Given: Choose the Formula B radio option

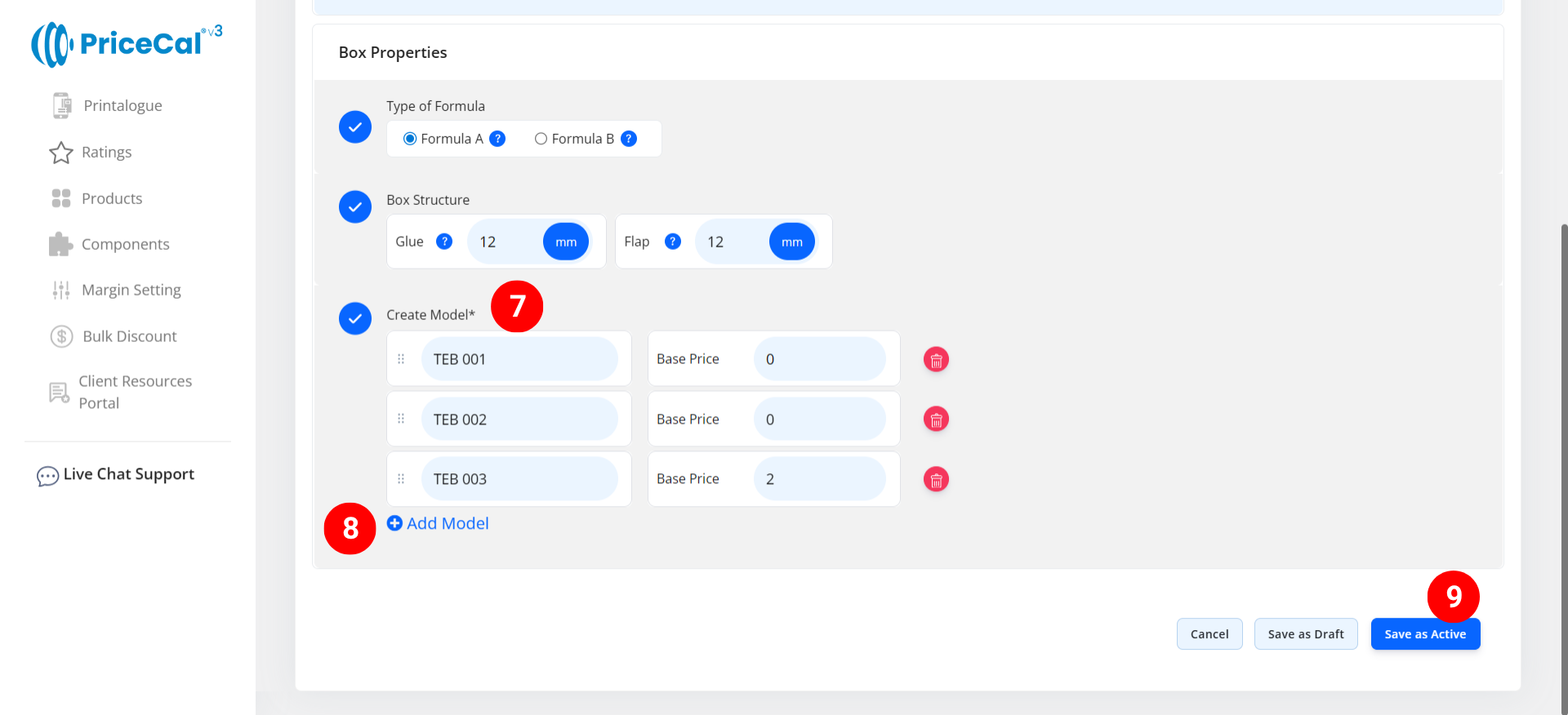Looking at the screenshot, I should 541,139.
